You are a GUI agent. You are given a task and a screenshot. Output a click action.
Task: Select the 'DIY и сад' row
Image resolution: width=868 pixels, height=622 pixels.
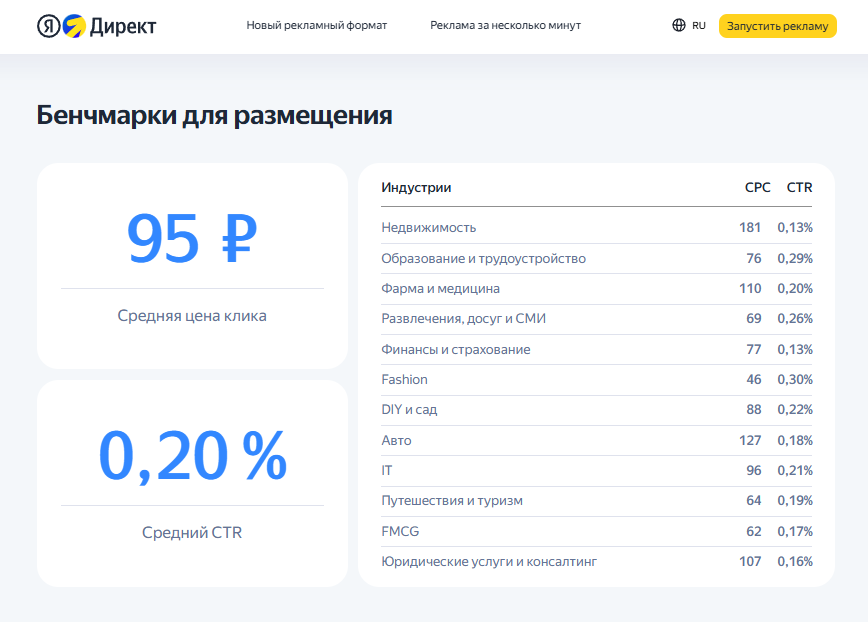tap(409, 410)
